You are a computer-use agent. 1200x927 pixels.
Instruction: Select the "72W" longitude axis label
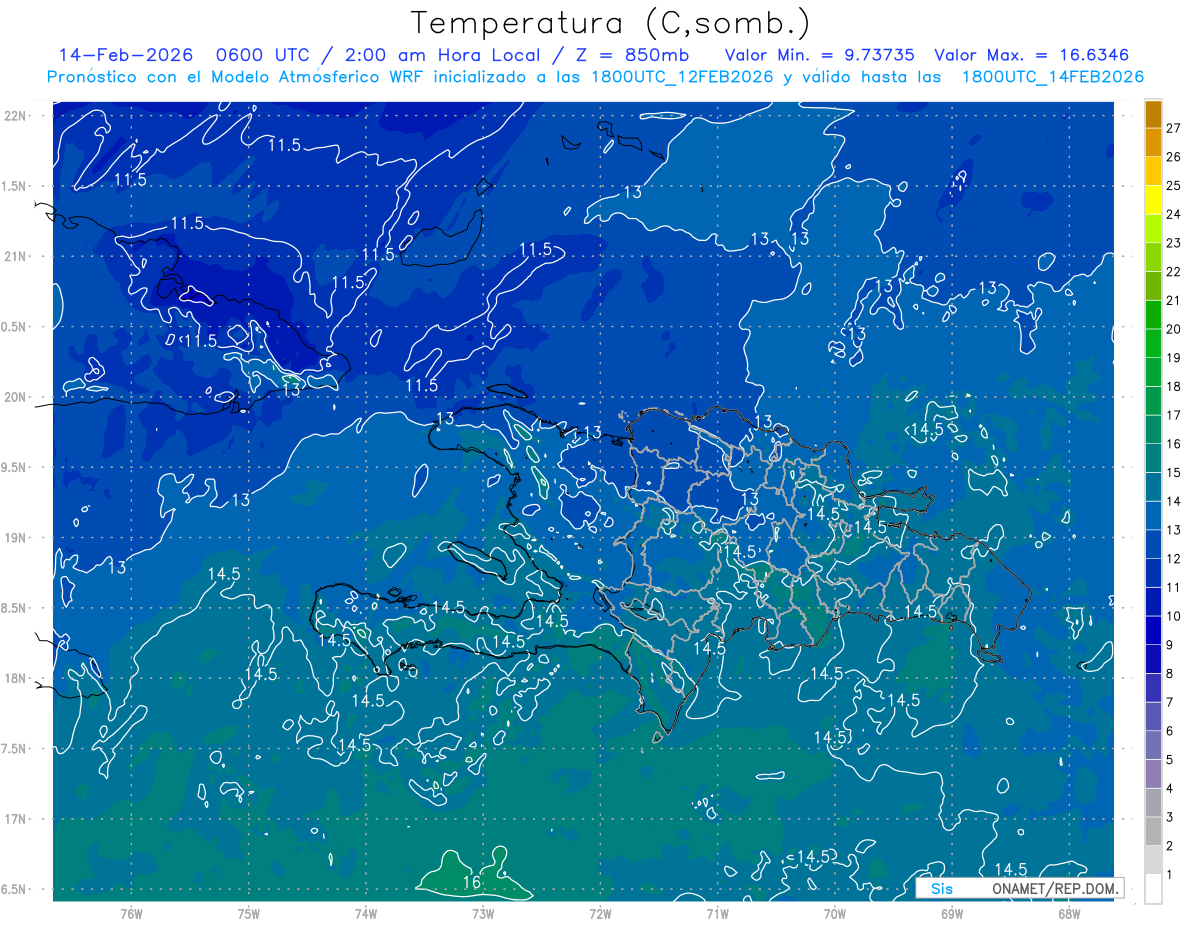(600, 913)
